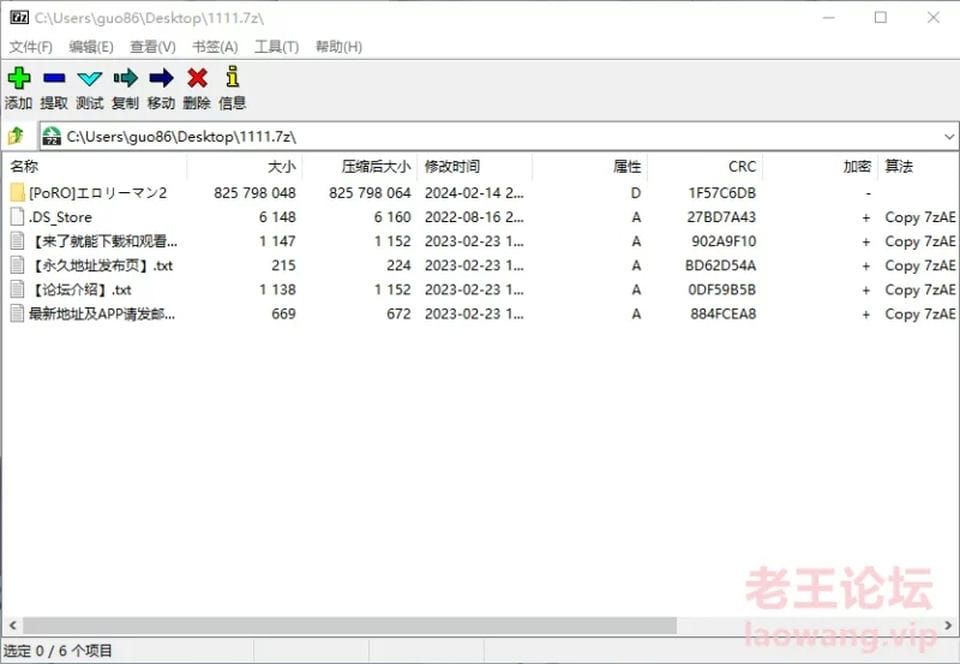Screen dimensions: 960x664
Task: Click the horizontal scrollbar right arrow
Action: click(x=948, y=625)
